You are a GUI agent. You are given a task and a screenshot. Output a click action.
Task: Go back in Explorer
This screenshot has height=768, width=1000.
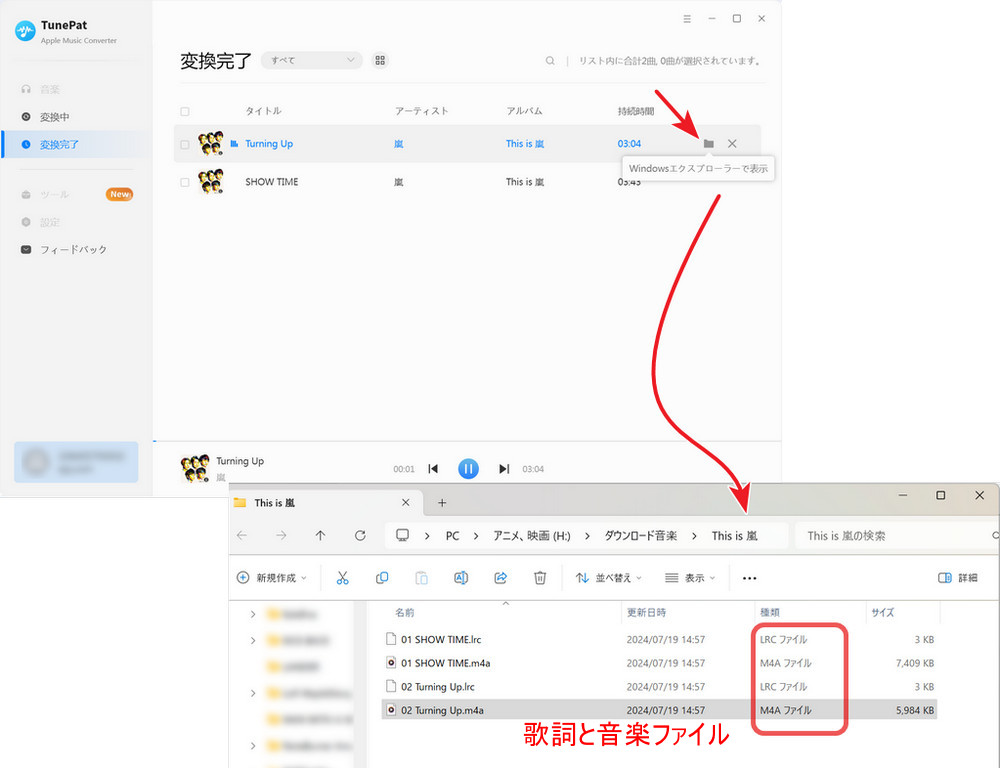[242, 536]
